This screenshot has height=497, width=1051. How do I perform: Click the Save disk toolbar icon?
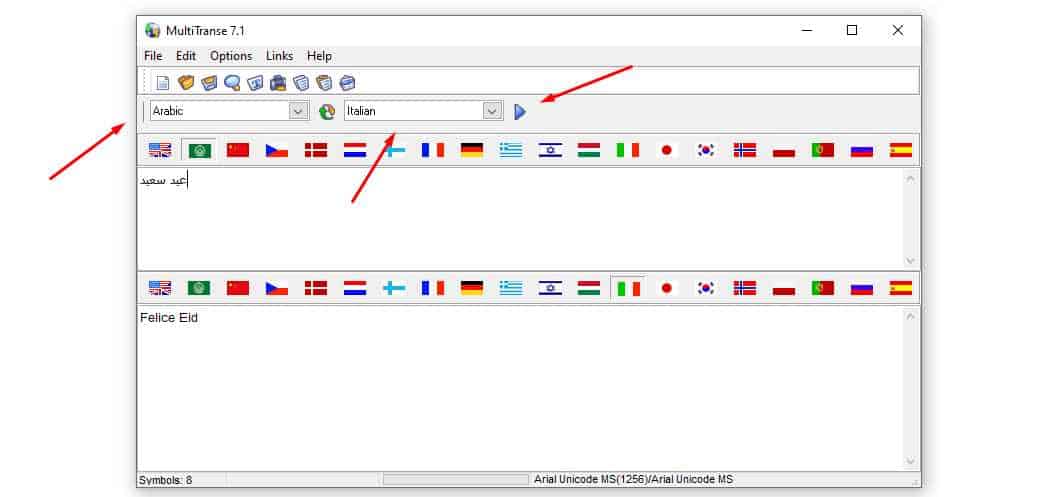click(x=209, y=82)
